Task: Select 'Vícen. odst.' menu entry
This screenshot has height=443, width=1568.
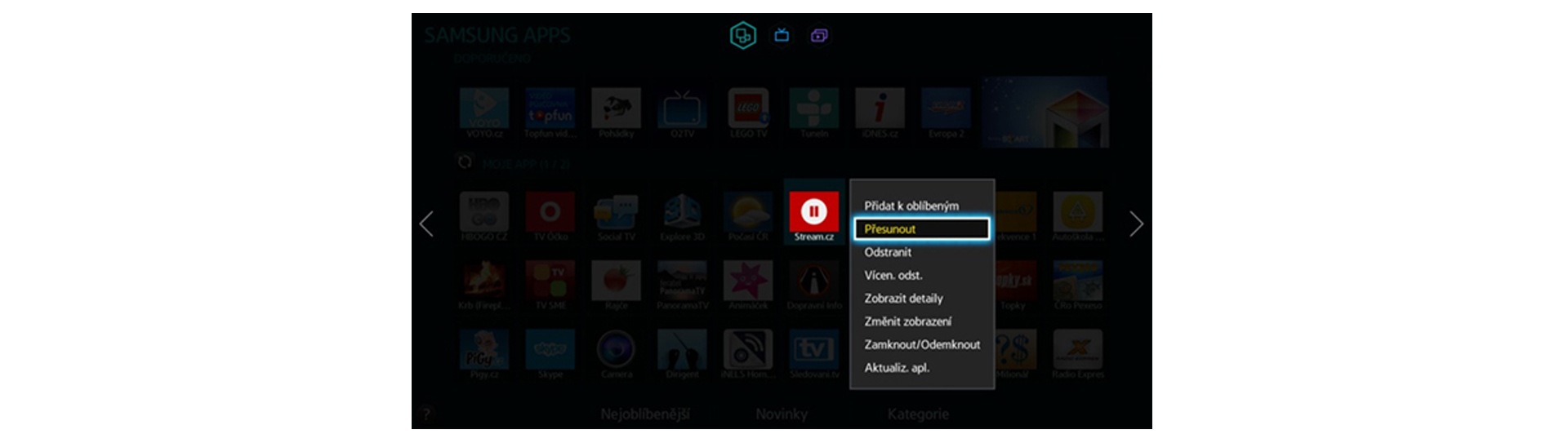Action: click(x=893, y=275)
